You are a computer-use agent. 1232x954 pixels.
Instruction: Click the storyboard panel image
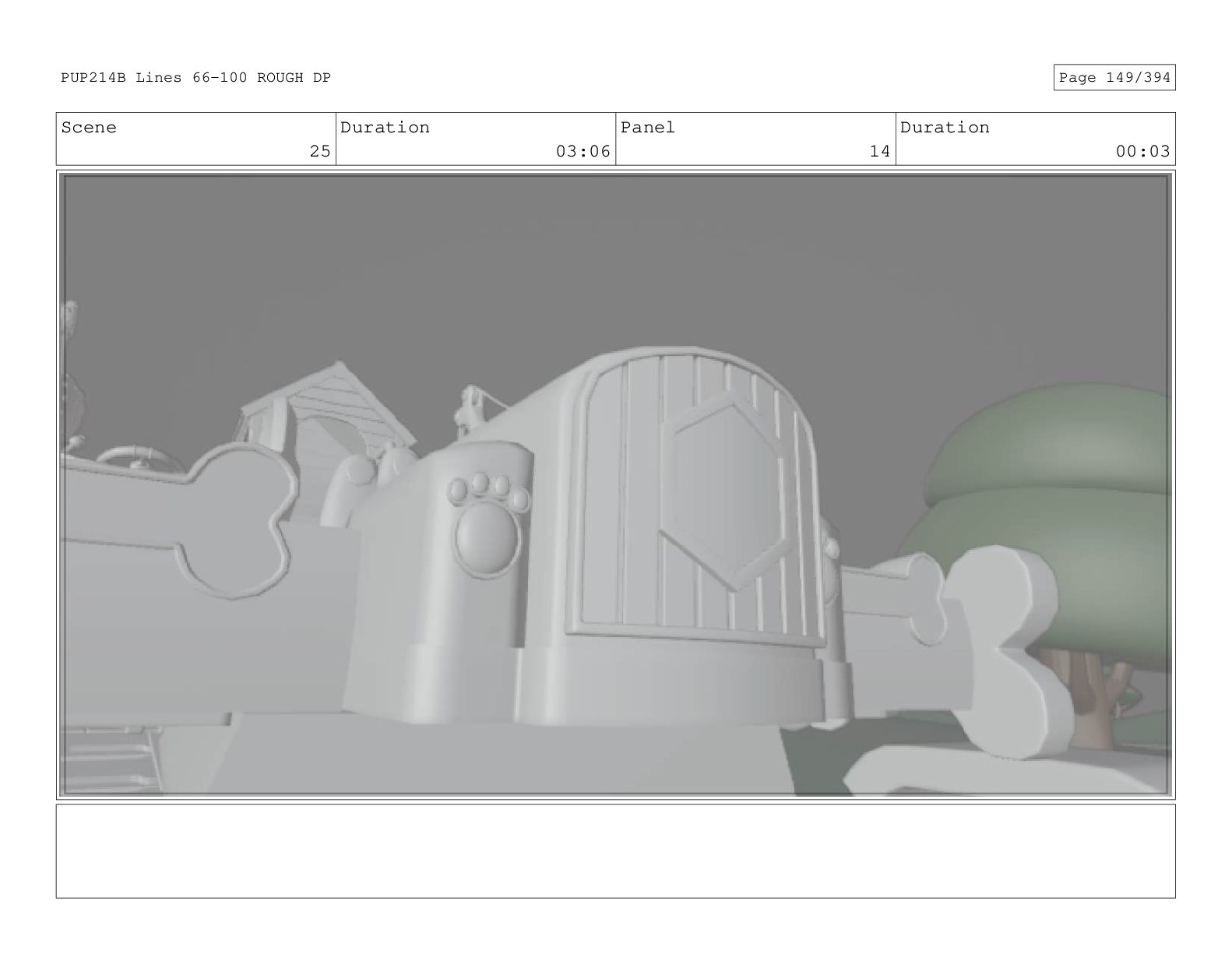(615, 484)
